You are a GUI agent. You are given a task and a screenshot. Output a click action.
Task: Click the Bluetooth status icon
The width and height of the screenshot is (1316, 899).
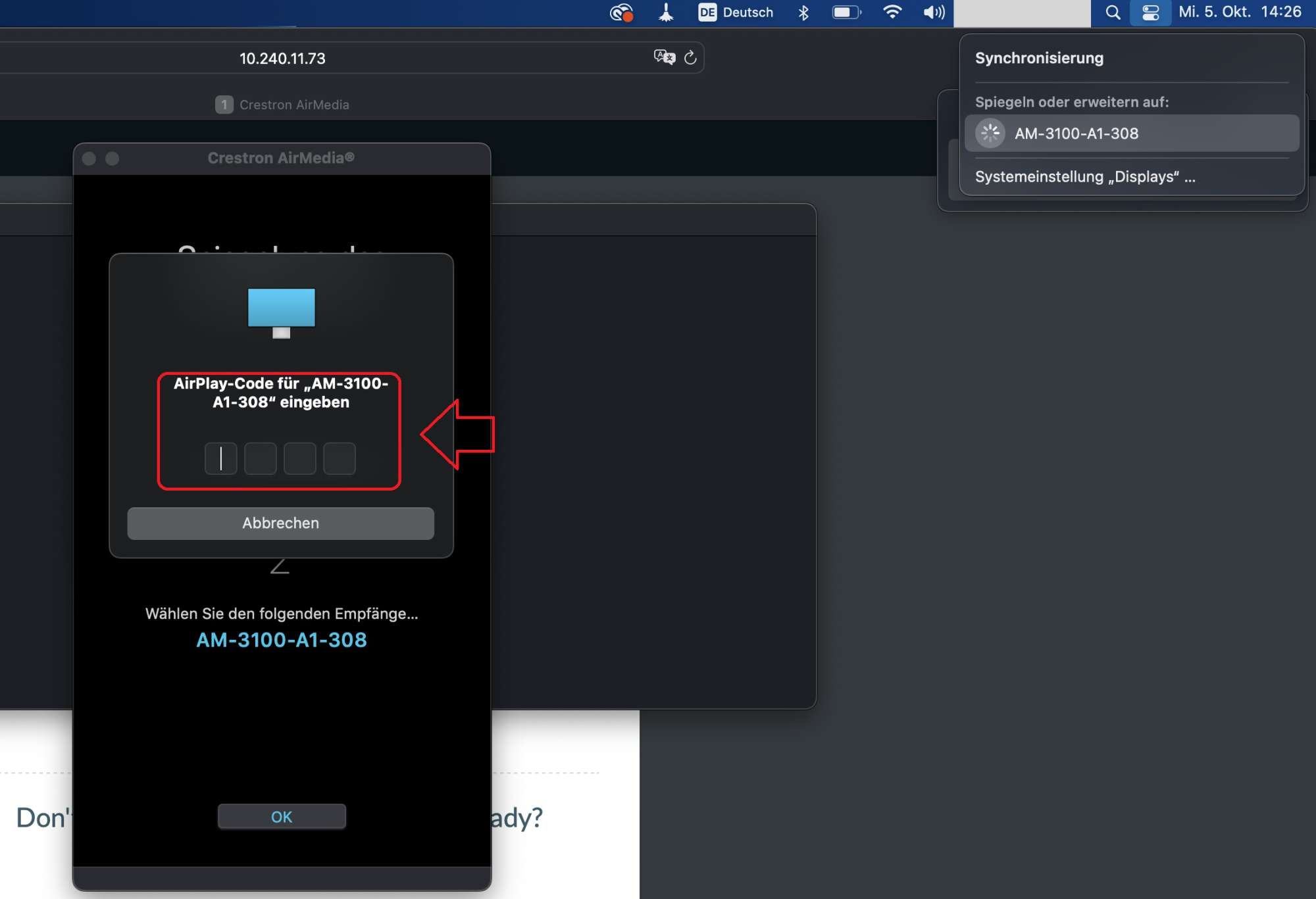point(803,12)
